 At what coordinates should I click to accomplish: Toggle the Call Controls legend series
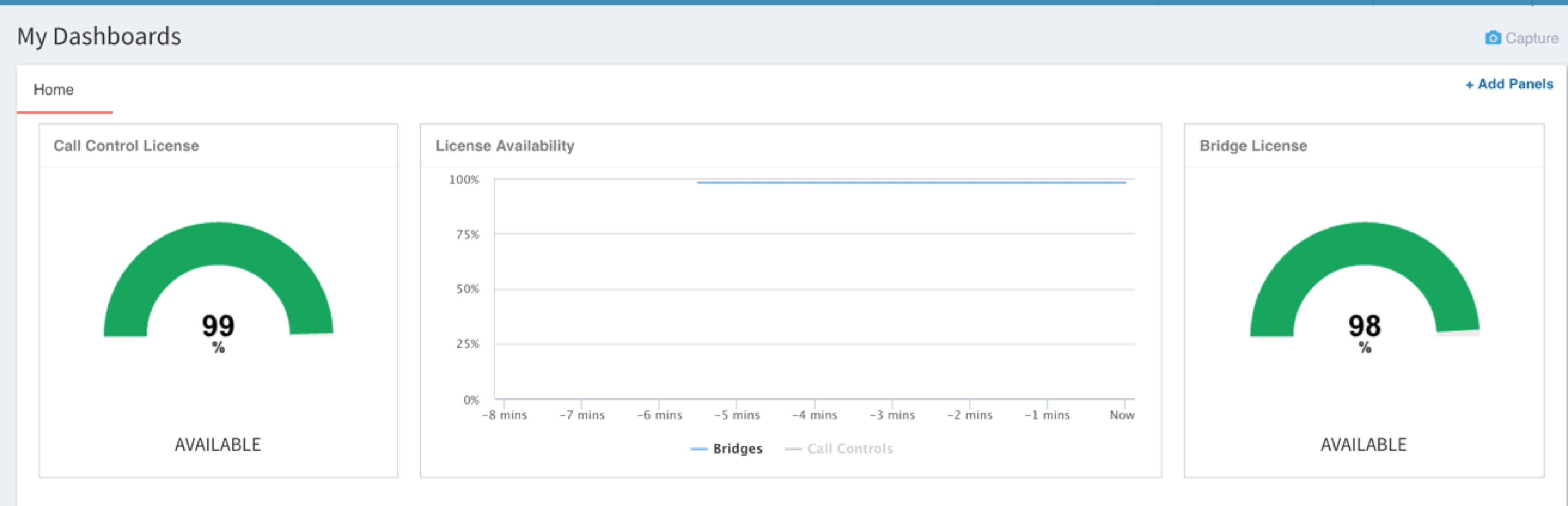pyautogui.click(x=839, y=448)
